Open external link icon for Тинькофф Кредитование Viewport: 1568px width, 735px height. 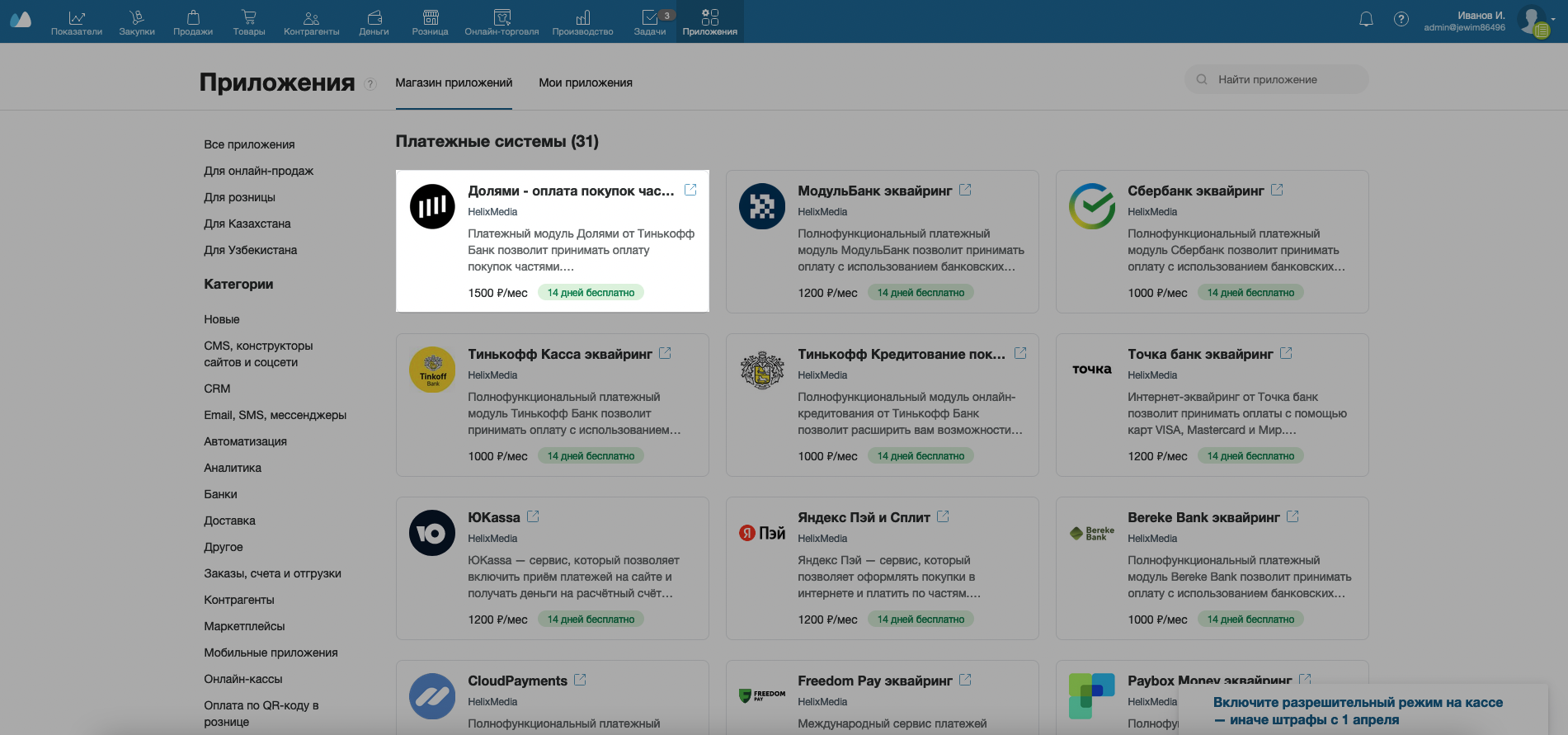1020,353
